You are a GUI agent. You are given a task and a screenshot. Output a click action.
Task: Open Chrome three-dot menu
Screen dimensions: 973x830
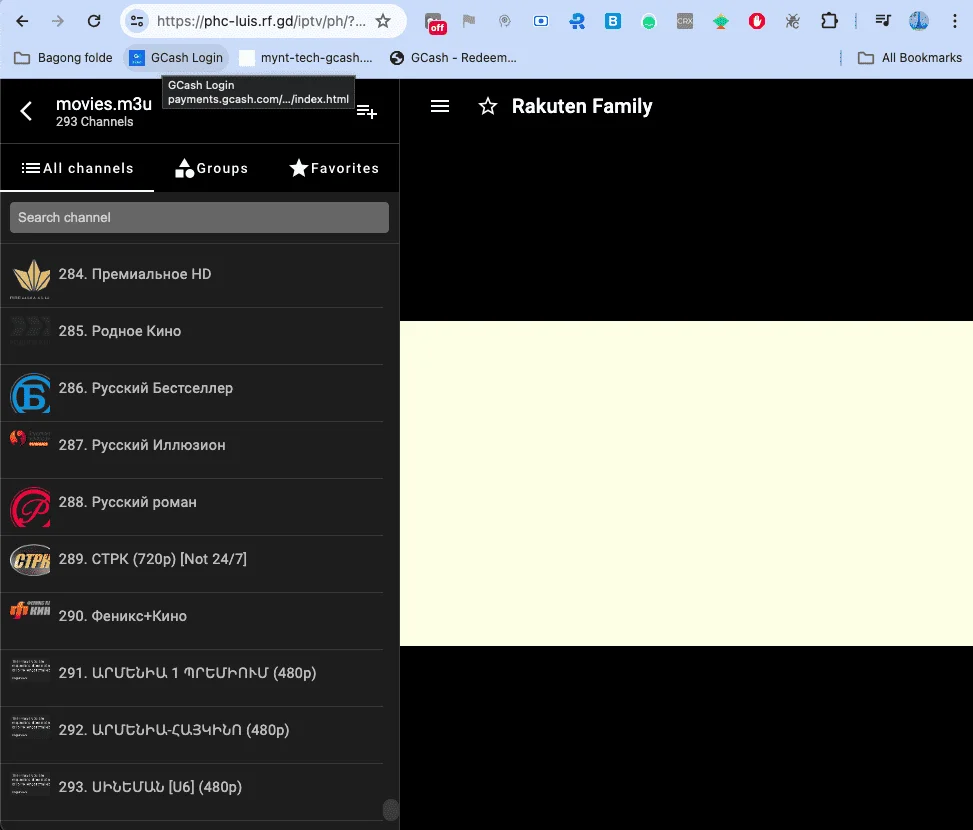[954, 21]
